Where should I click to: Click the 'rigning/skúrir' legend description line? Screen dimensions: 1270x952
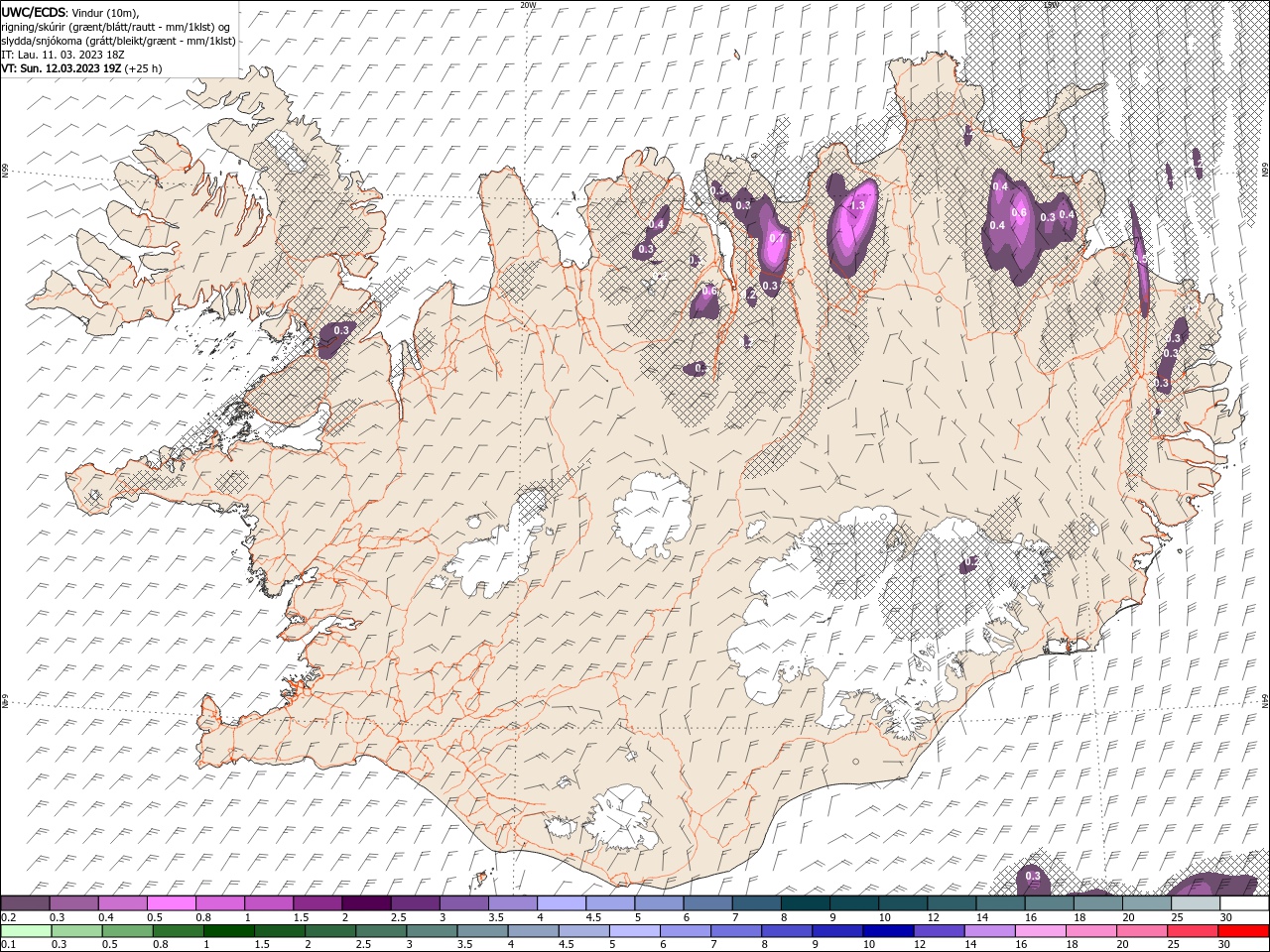pos(116,27)
